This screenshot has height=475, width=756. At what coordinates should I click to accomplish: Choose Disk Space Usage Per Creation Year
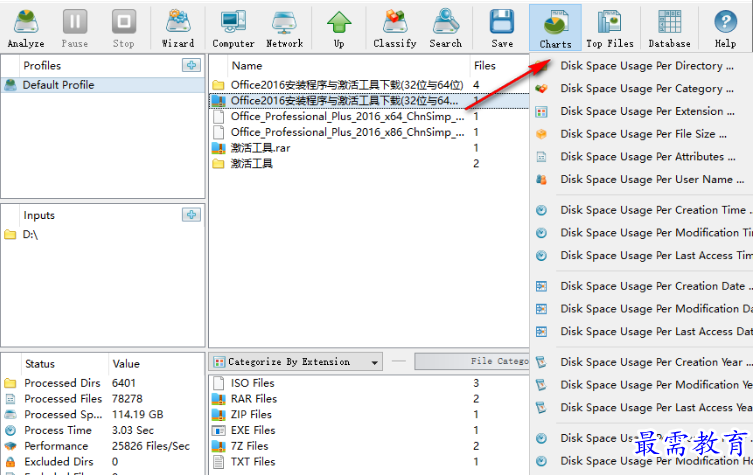point(642,362)
